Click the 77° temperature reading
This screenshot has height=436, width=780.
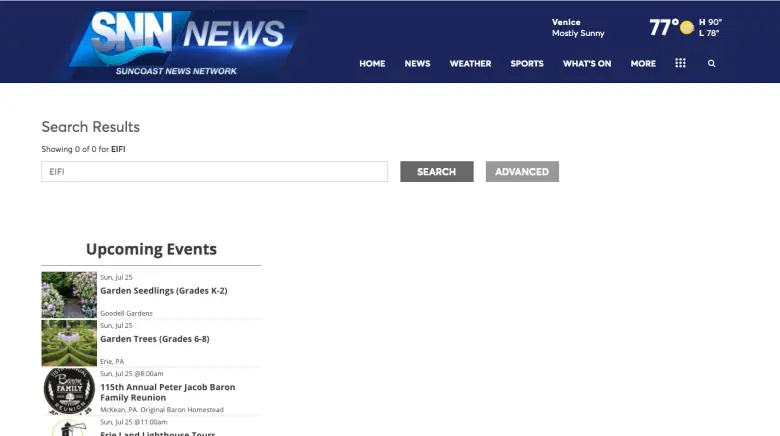click(664, 27)
